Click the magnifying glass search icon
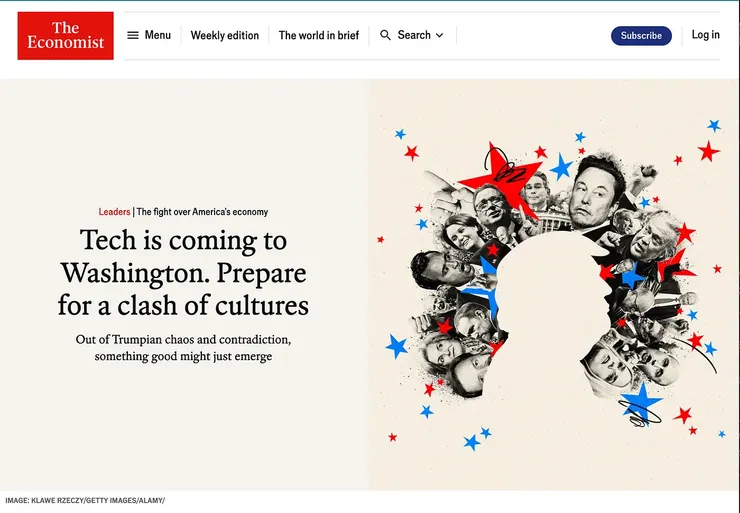Image resolution: width=740 pixels, height=513 pixels. pyautogui.click(x=385, y=35)
